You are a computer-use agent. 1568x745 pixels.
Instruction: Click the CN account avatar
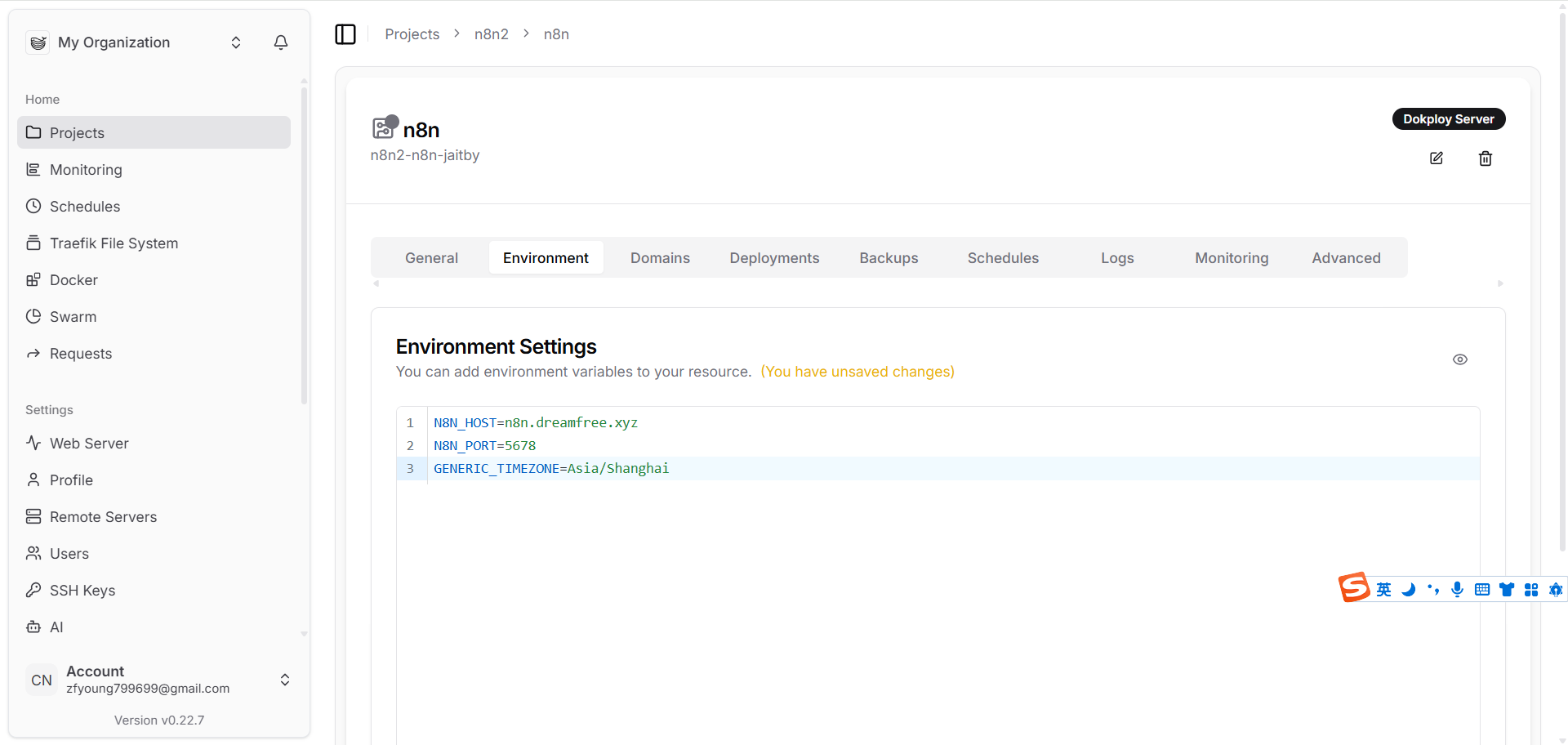42,680
